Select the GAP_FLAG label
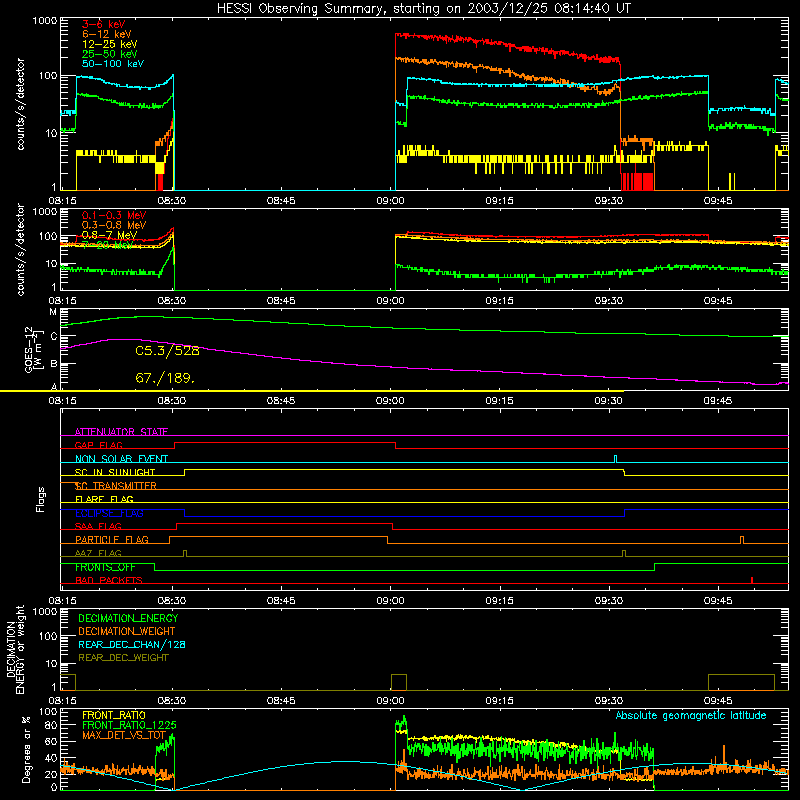Screen dimensions: 800x800 (x=98, y=445)
